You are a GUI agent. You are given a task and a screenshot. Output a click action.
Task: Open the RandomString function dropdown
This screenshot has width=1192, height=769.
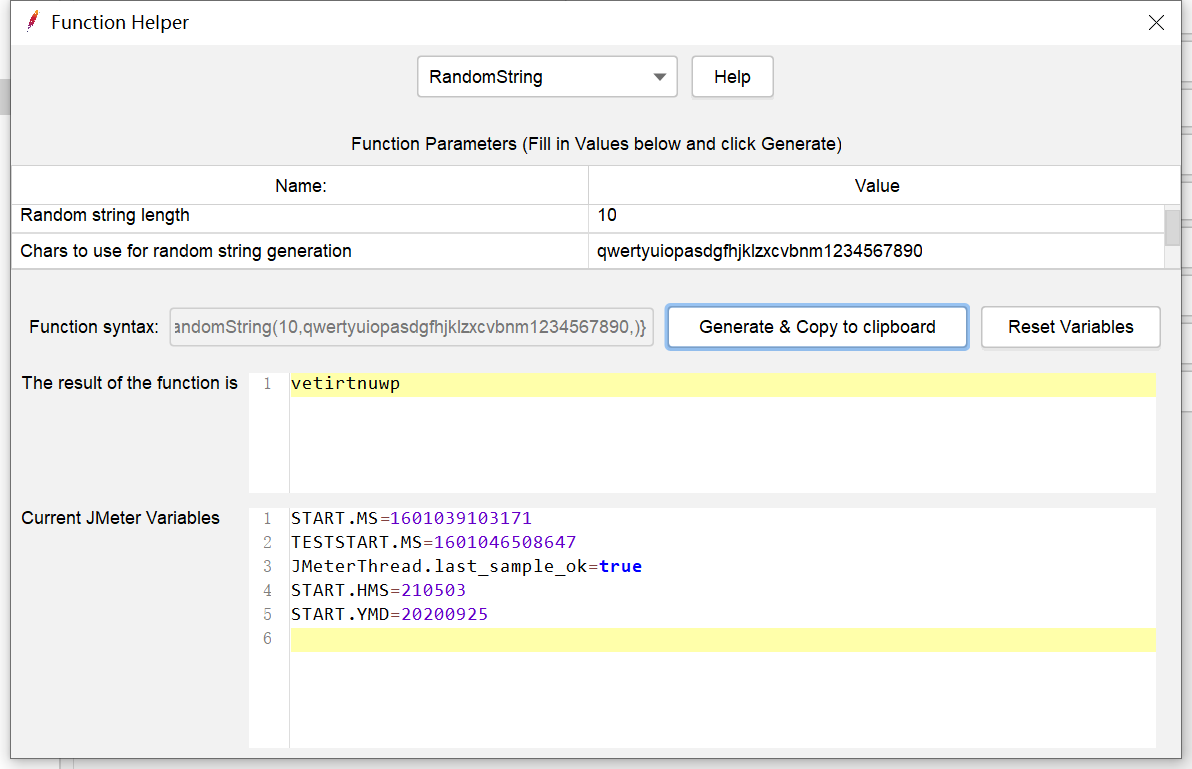click(547, 77)
